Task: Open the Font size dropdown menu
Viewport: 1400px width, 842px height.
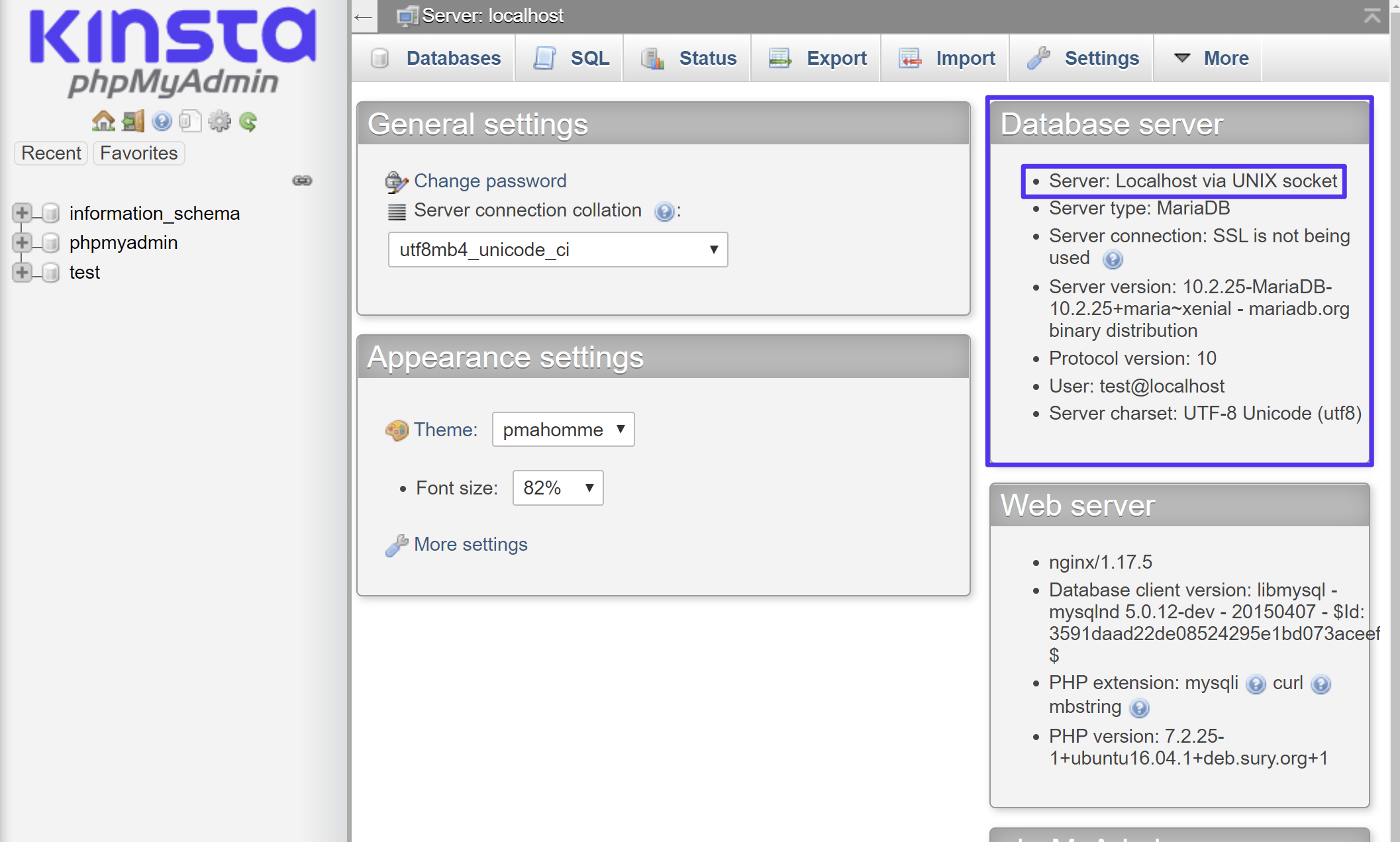Action: coord(555,487)
